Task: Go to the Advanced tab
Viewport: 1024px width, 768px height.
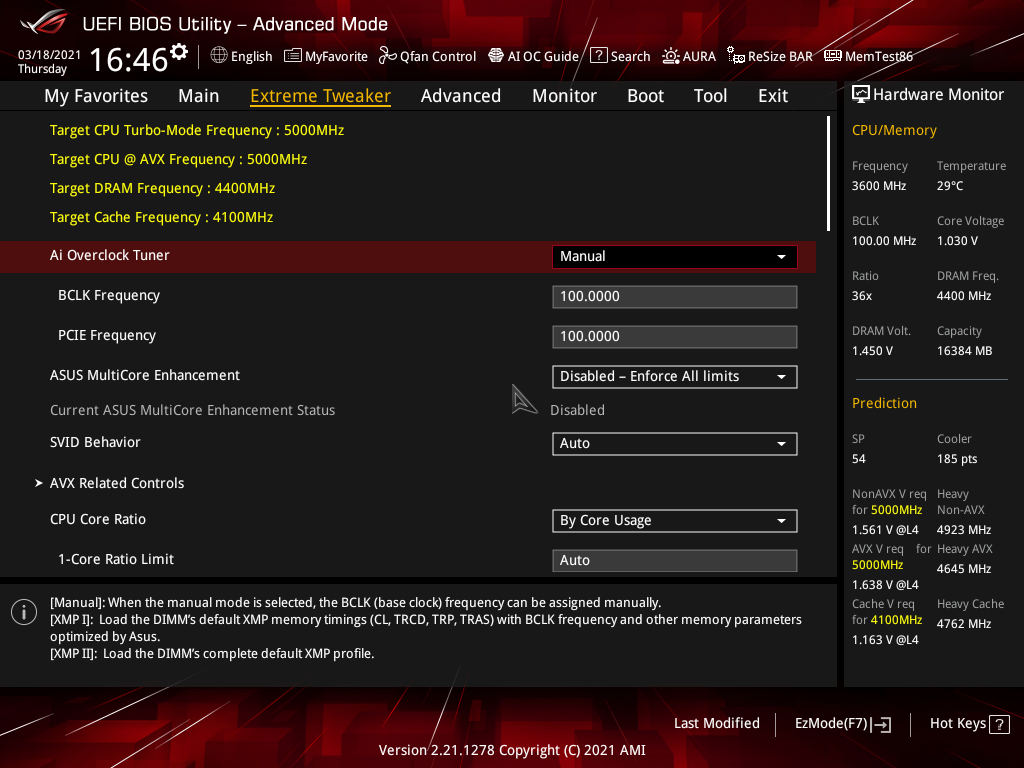Action: tap(461, 96)
